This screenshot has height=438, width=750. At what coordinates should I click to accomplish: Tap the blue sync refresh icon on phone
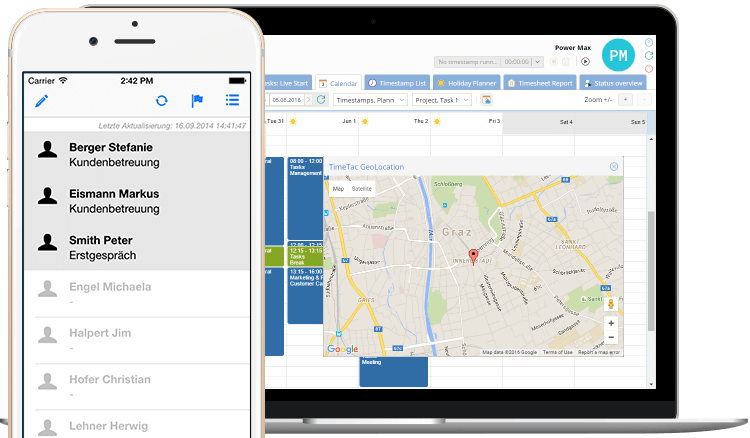pyautogui.click(x=161, y=101)
